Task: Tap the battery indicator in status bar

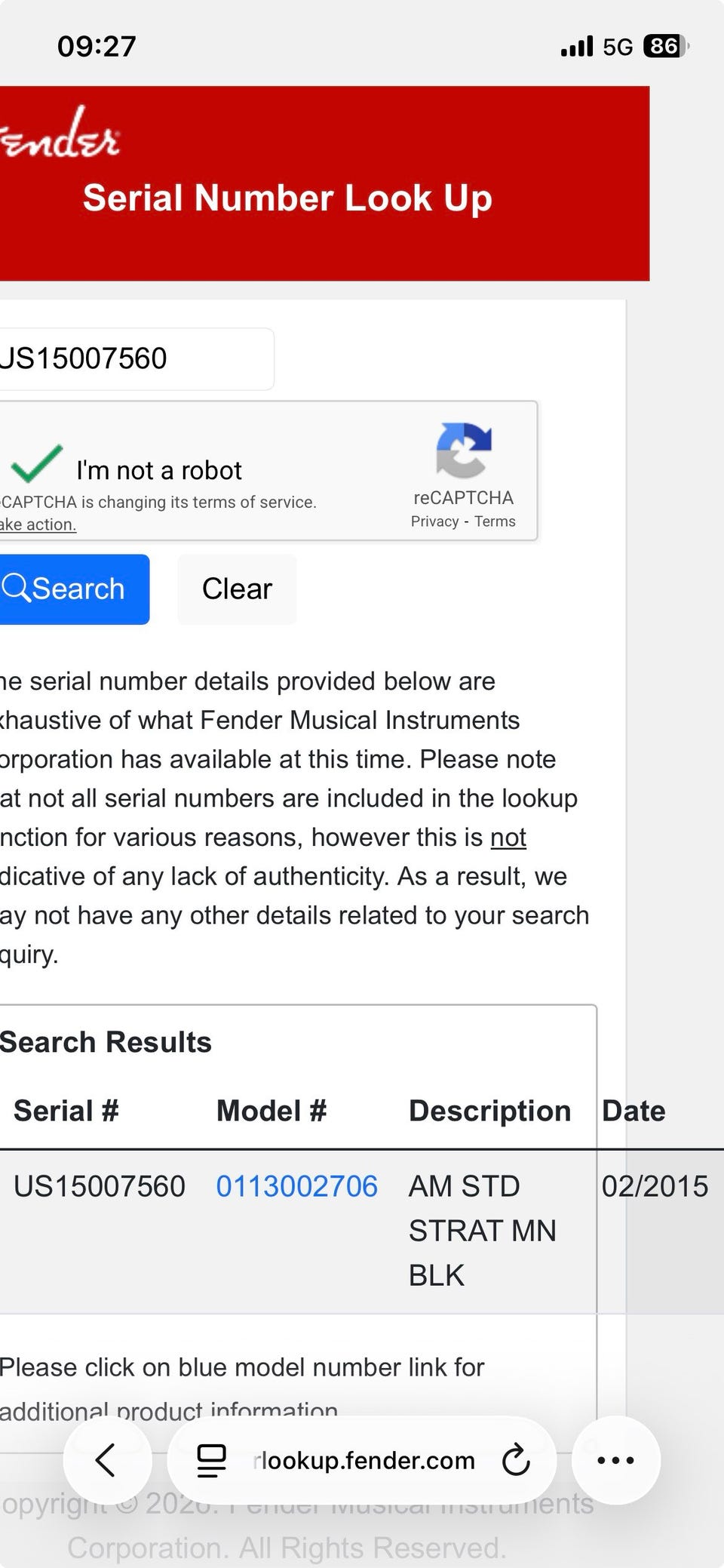Action: click(x=665, y=47)
